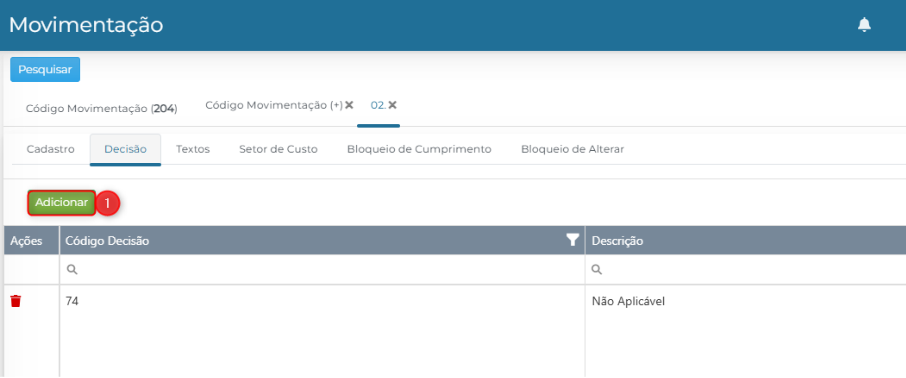This screenshot has height=378, width=906.
Task: Close the Código Movimentação (+) tab
Action: 349,105
